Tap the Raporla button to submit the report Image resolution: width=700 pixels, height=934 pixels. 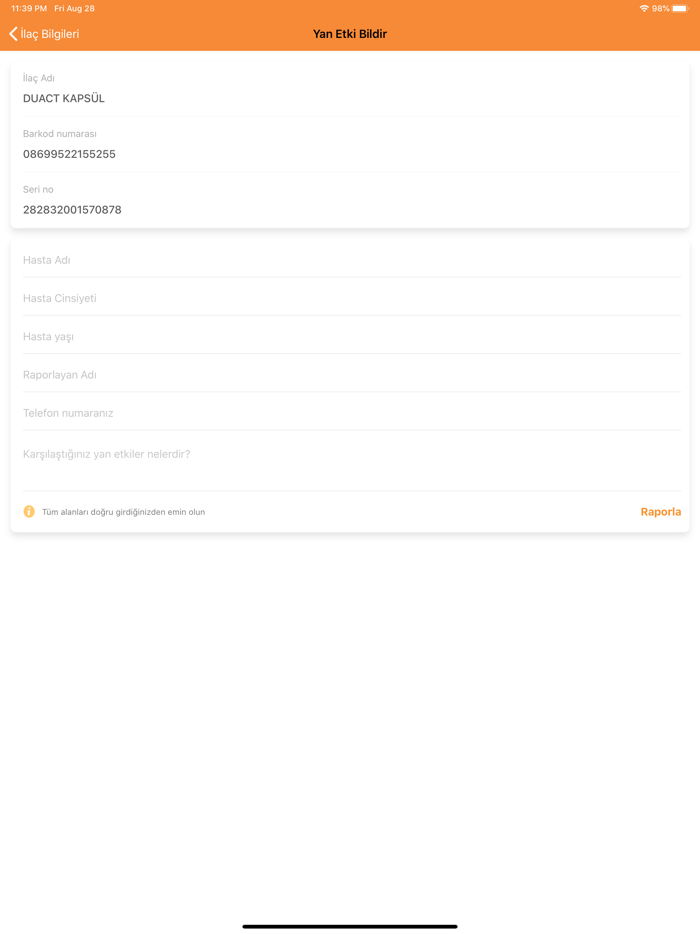(x=660, y=511)
